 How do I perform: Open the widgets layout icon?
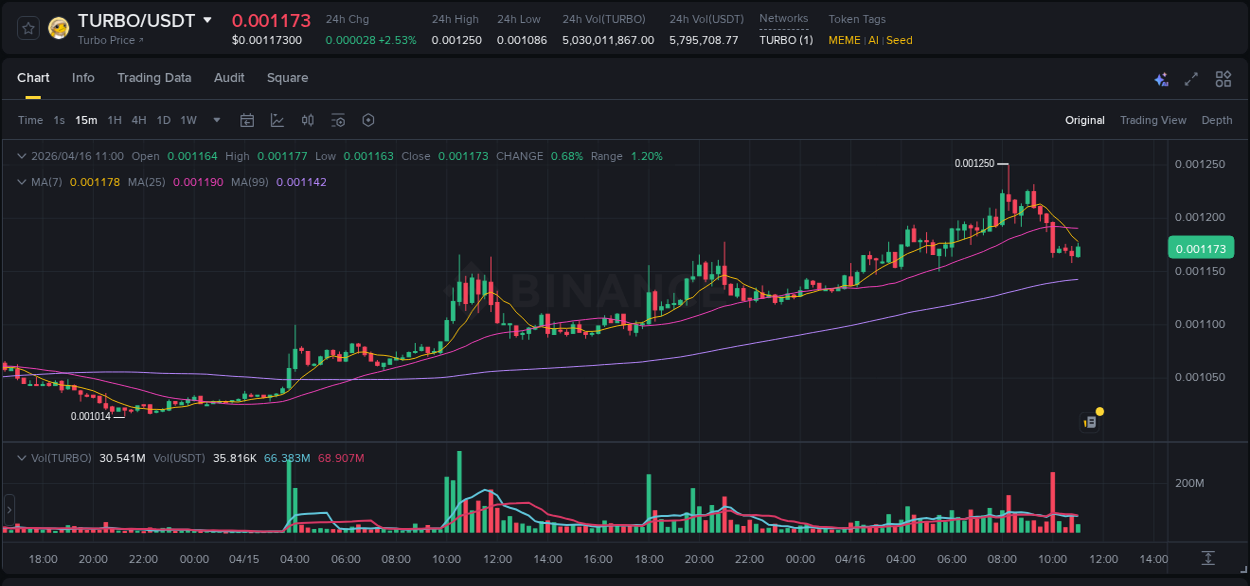click(x=1223, y=78)
